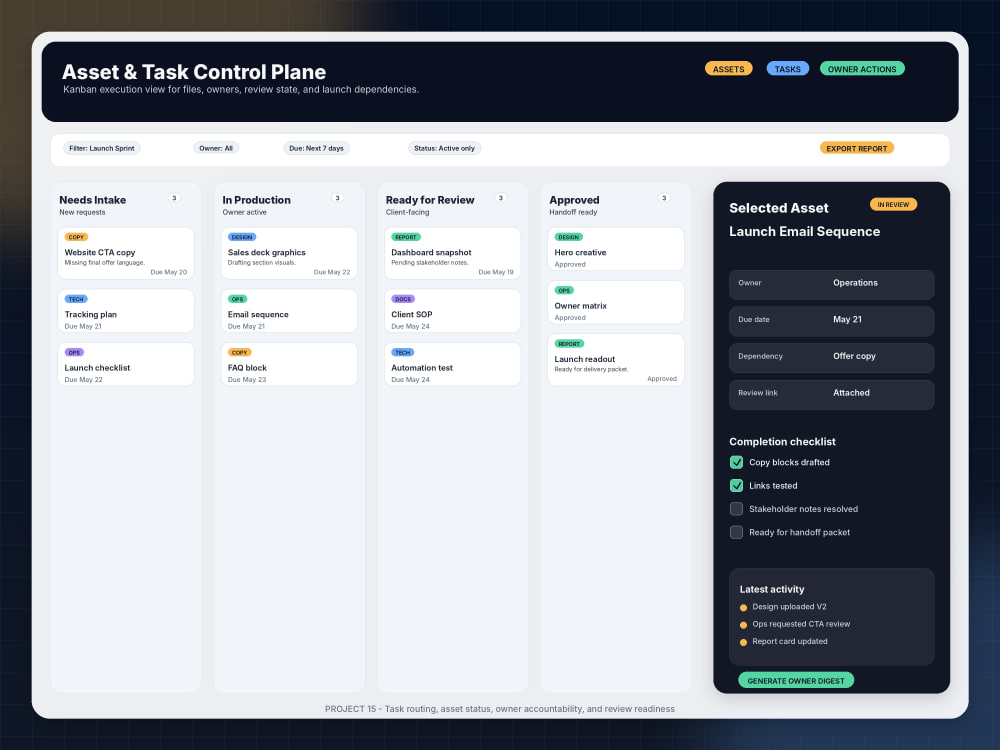Click GENERATE OWNER DIGEST button
This screenshot has width=1000, height=750.
click(x=796, y=680)
